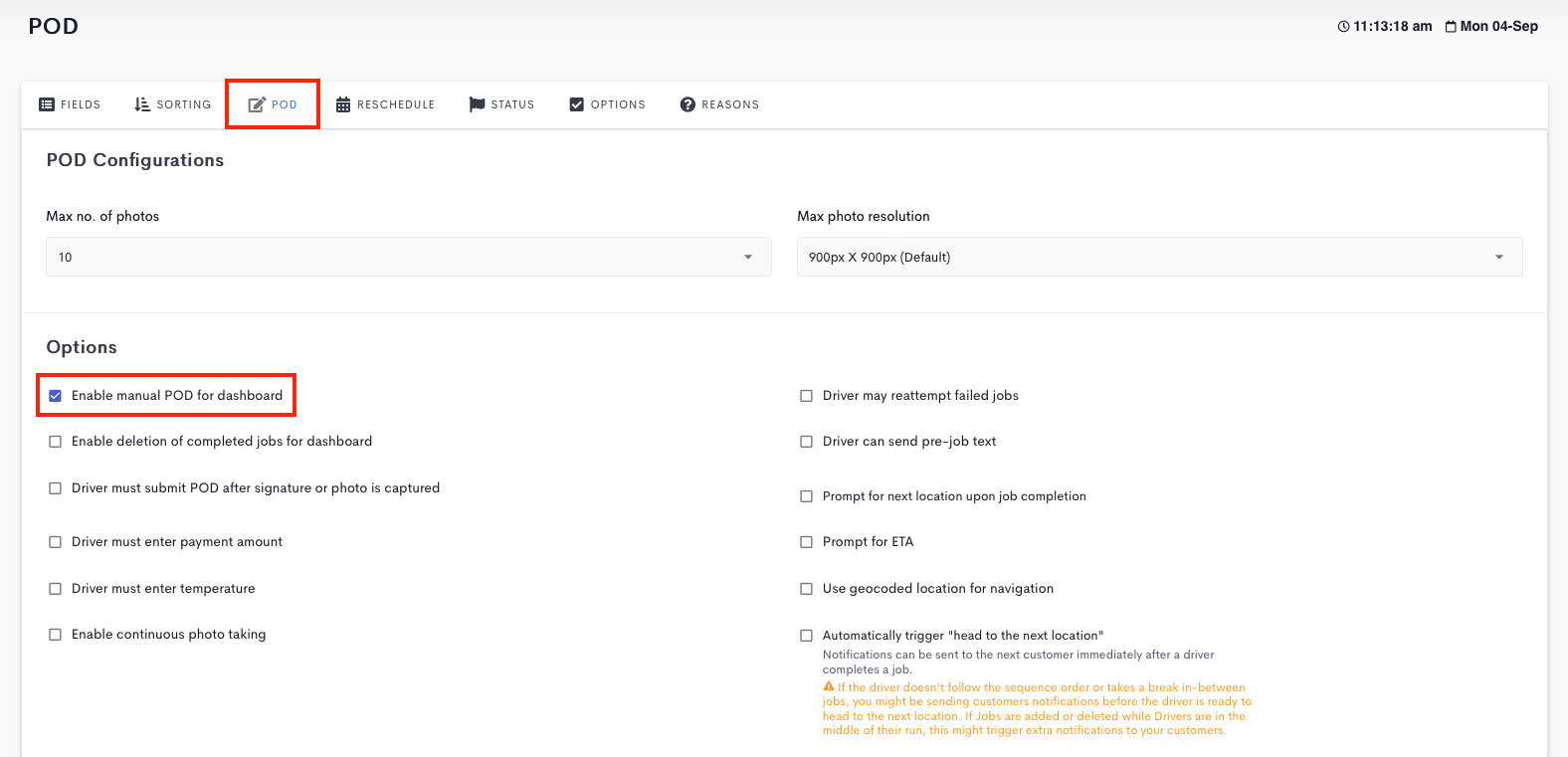Click the POD page title
The height and width of the screenshot is (757, 1568).
click(54, 27)
